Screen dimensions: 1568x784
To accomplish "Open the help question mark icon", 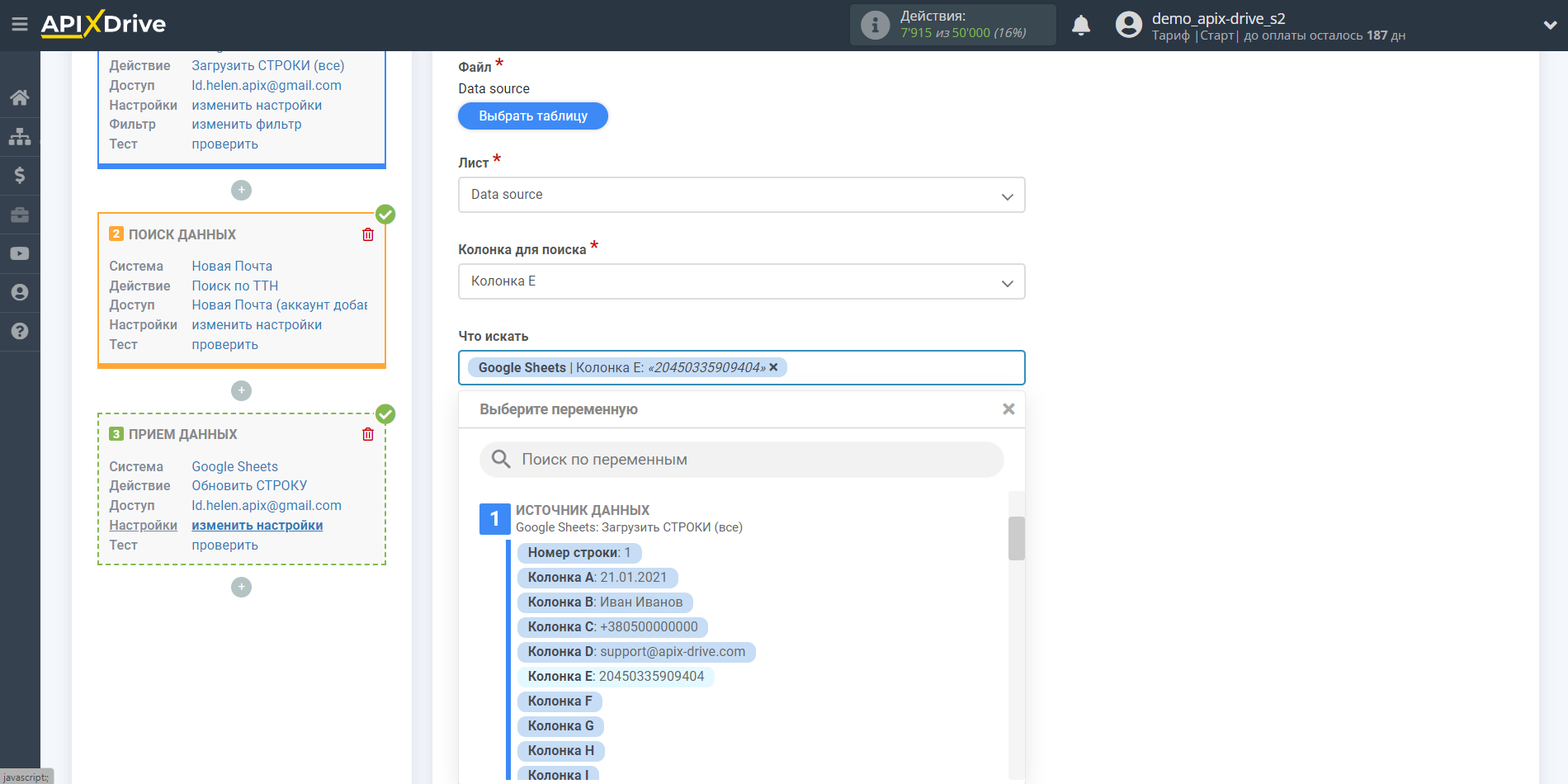I will (20, 331).
